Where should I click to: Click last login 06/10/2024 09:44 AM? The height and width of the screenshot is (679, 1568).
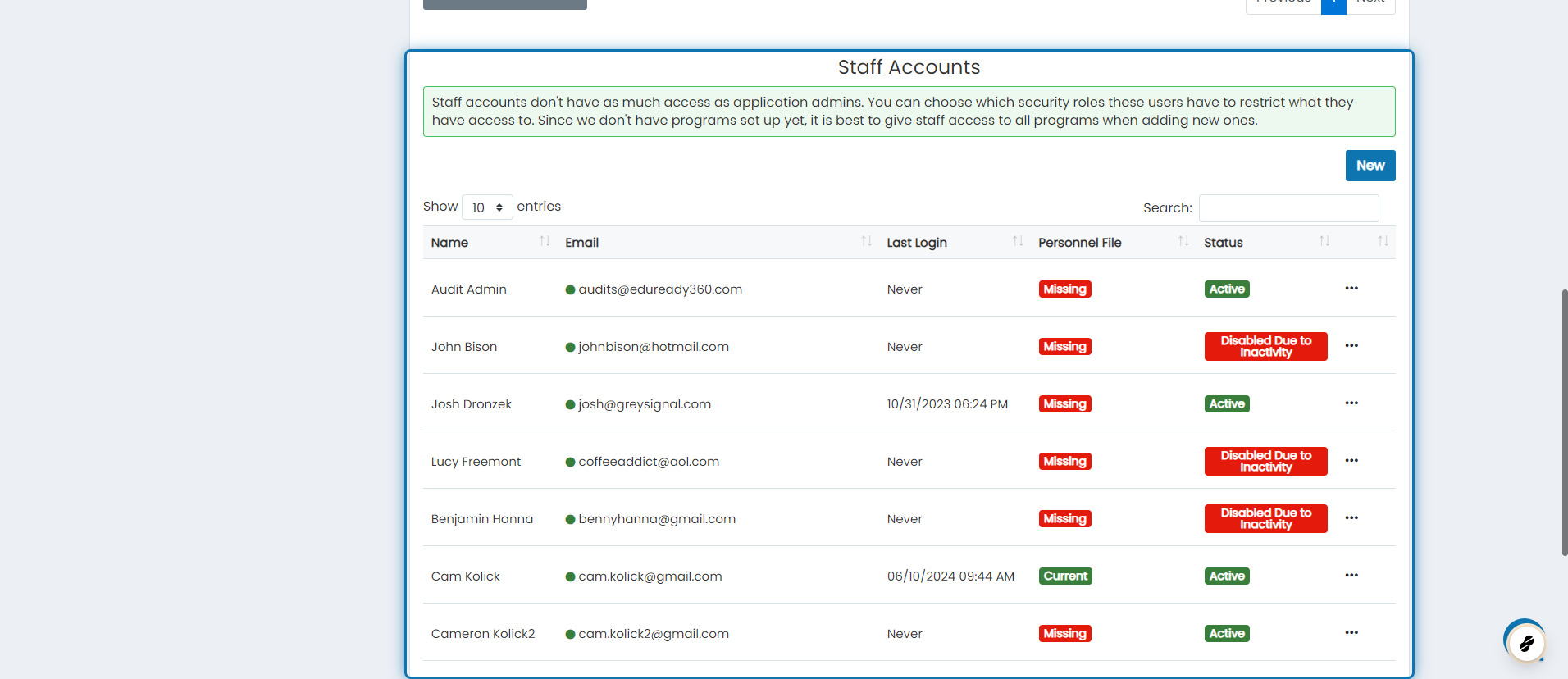[950, 576]
